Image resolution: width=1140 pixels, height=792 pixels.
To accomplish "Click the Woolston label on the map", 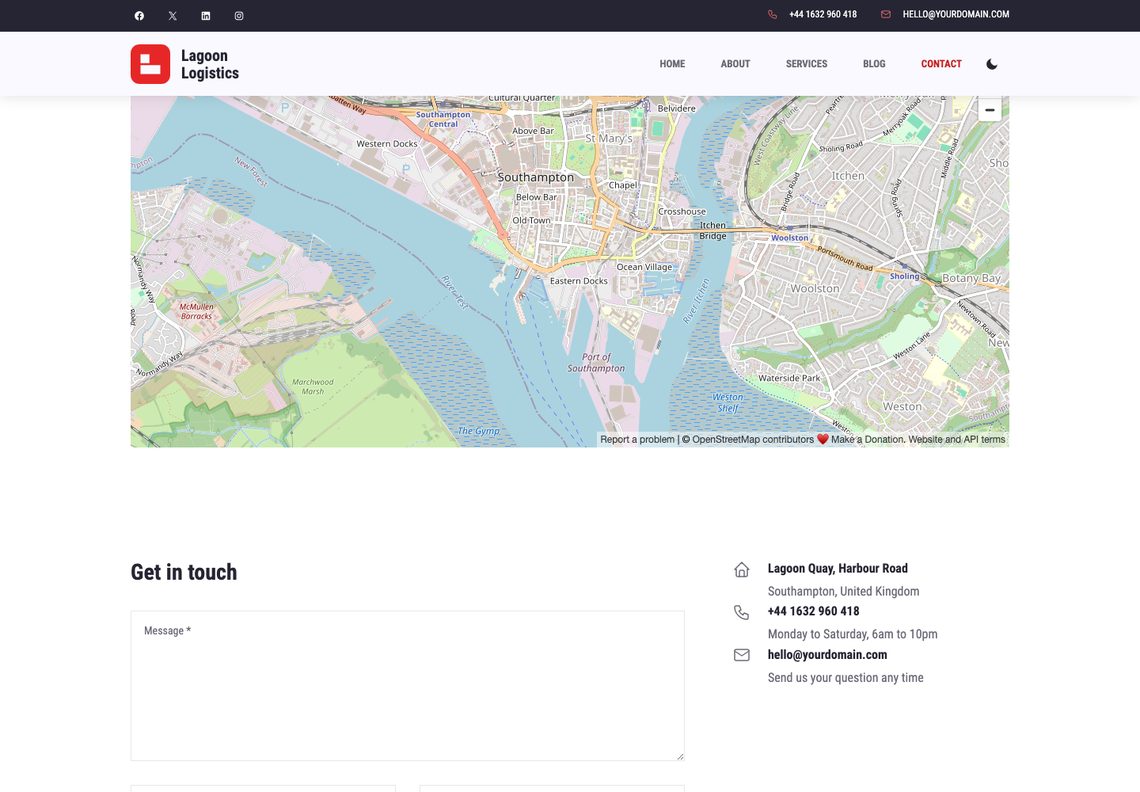I will [814, 289].
